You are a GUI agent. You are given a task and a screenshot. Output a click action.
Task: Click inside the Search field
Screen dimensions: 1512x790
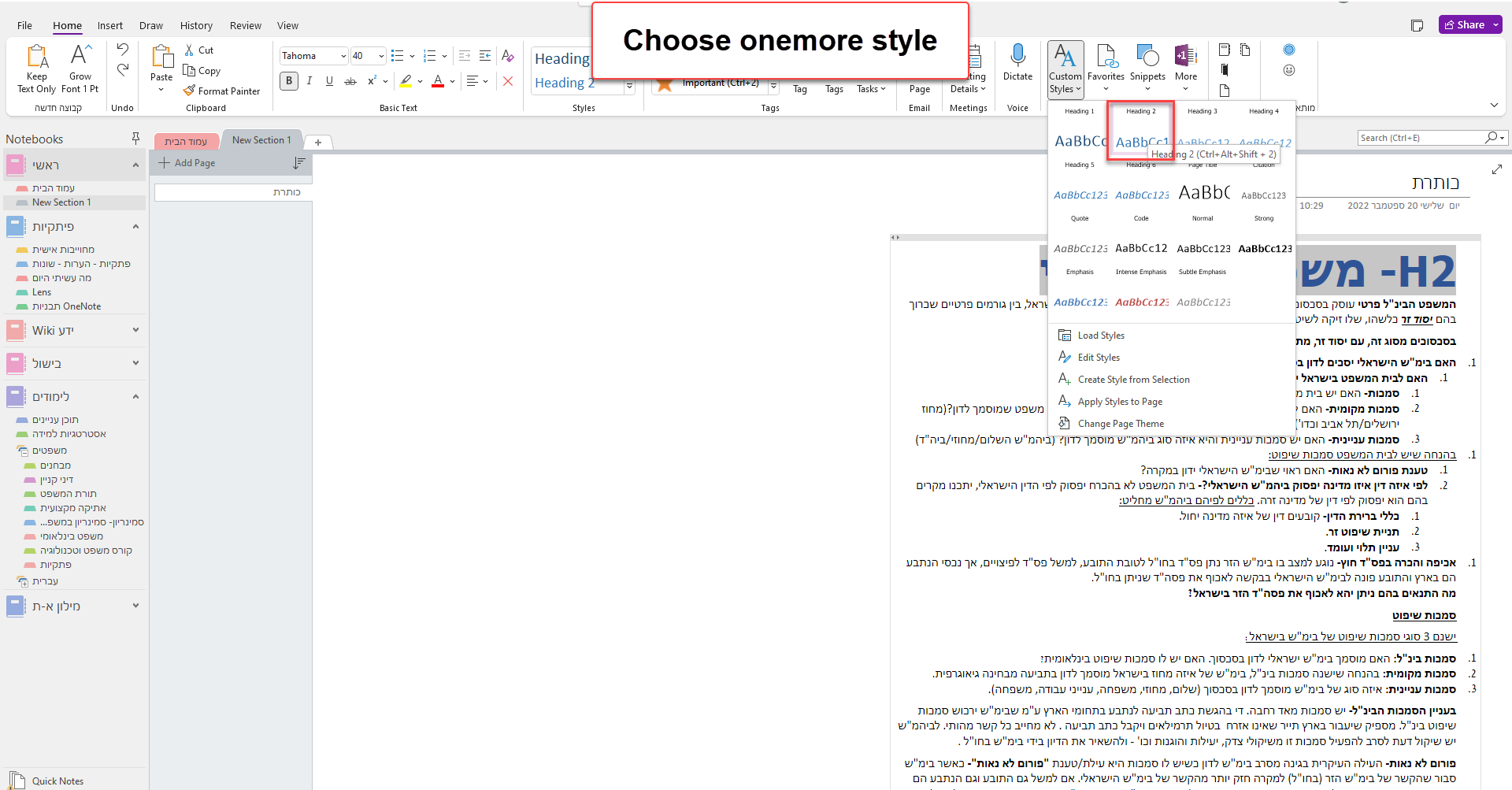[1425, 137]
